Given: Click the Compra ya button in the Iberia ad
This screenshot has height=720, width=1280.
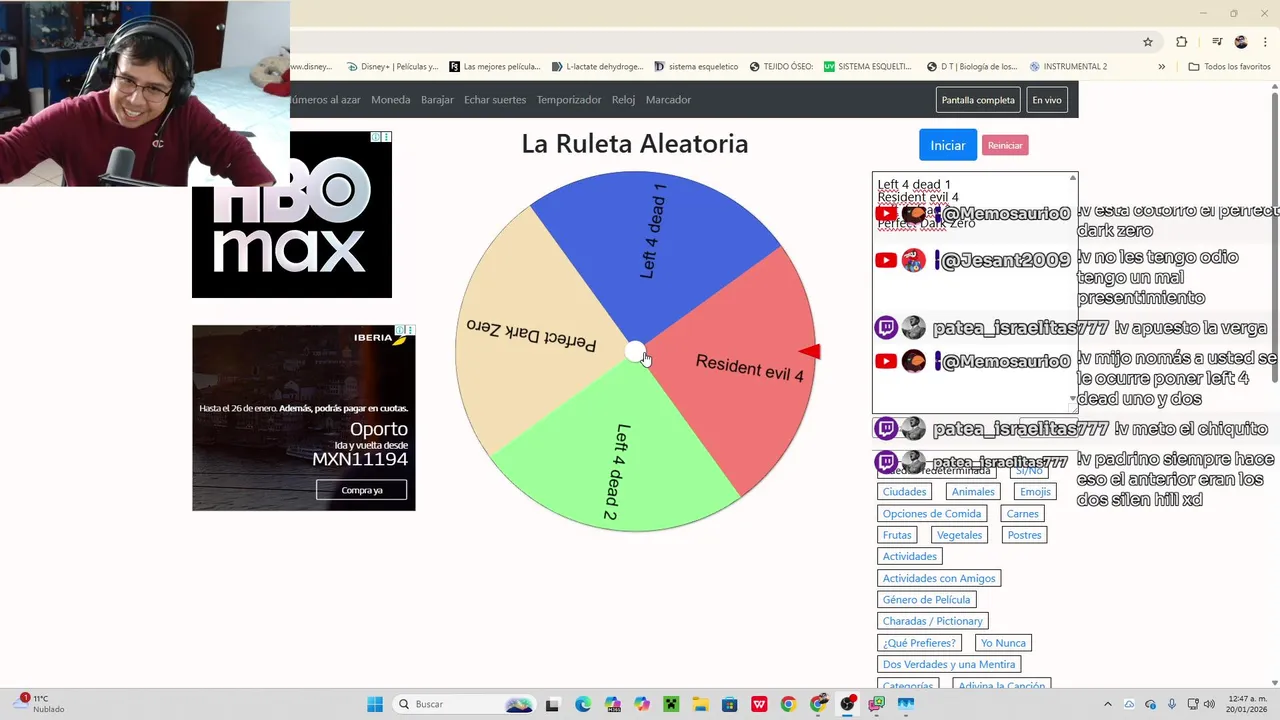Looking at the screenshot, I should tap(362, 490).
